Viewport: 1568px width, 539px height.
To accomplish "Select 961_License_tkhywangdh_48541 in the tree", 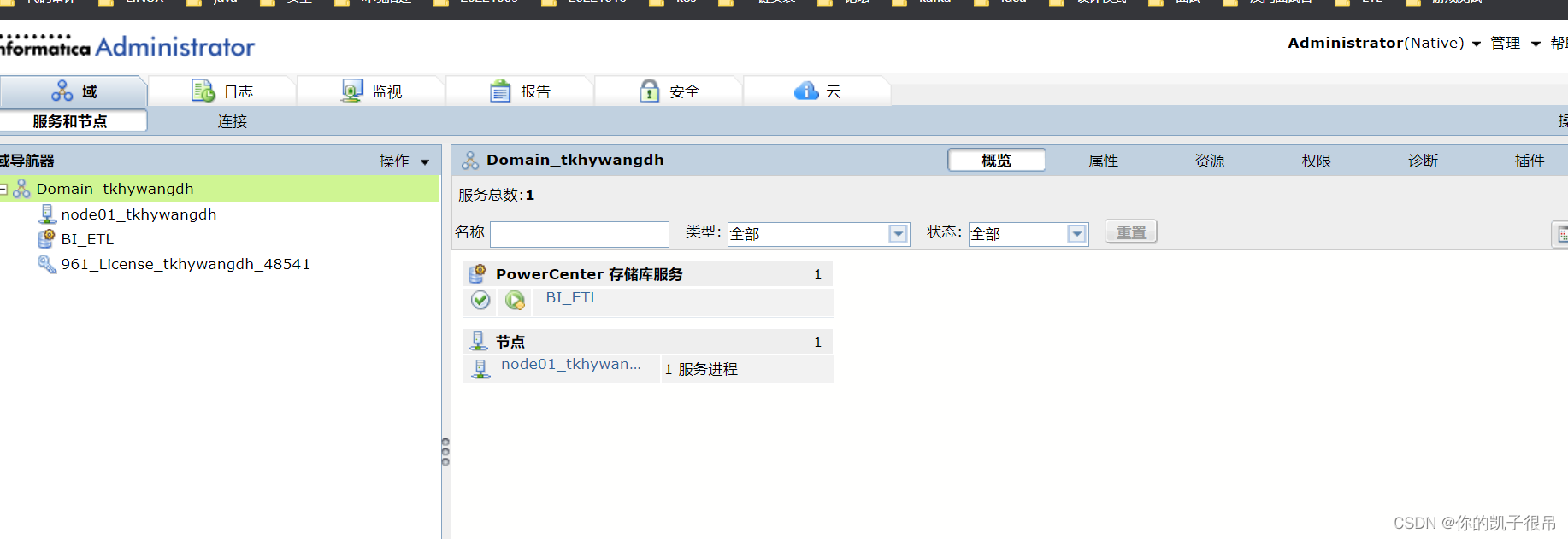I will (x=186, y=264).
